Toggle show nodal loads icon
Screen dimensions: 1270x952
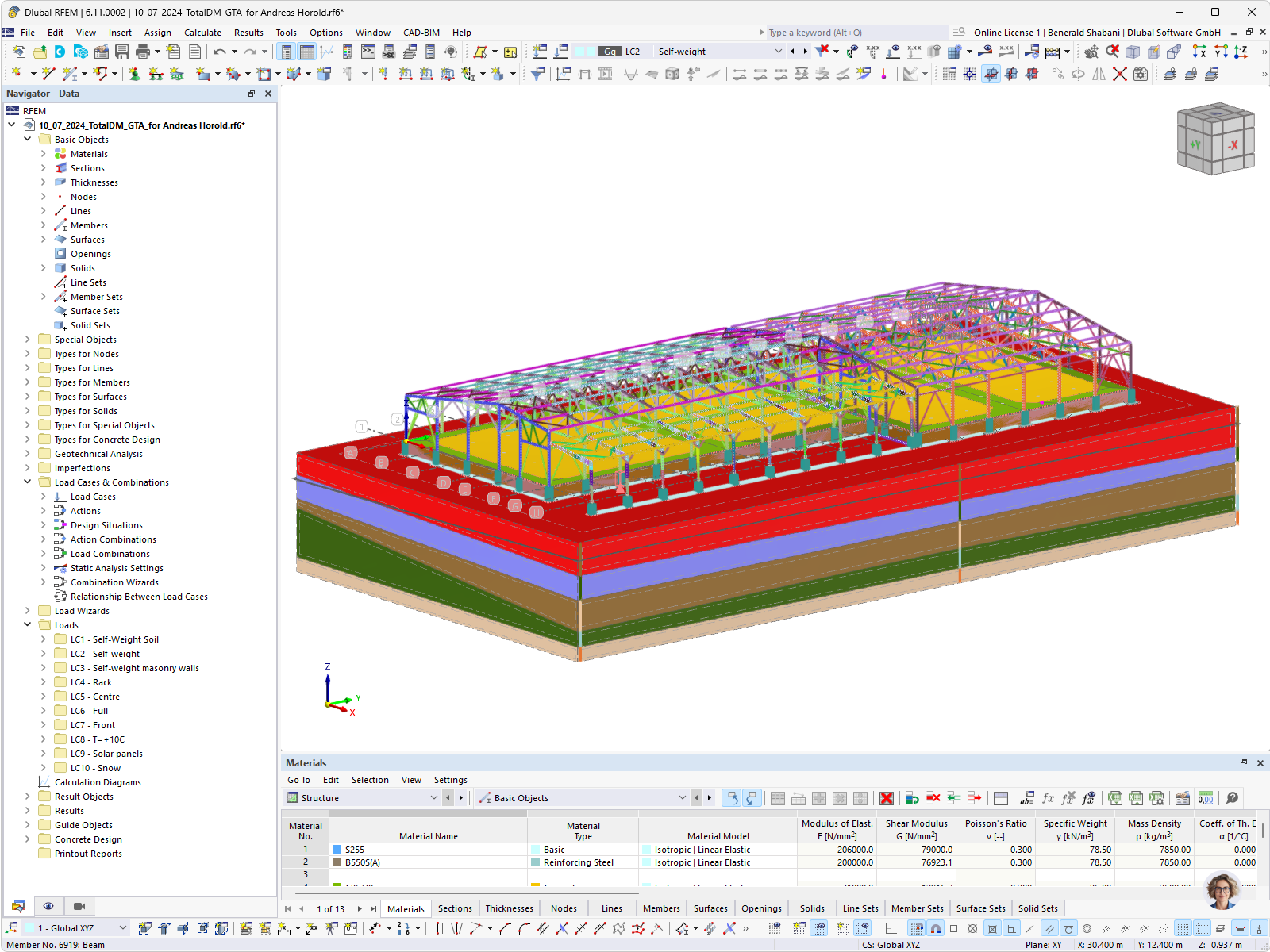click(x=893, y=52)
